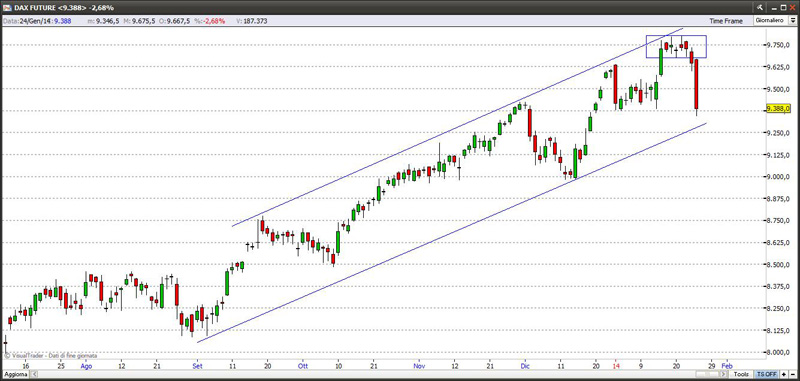This screenshot has height=381, width=800.
Task: Toggle the TS OFF button
Action: (767, 374)
